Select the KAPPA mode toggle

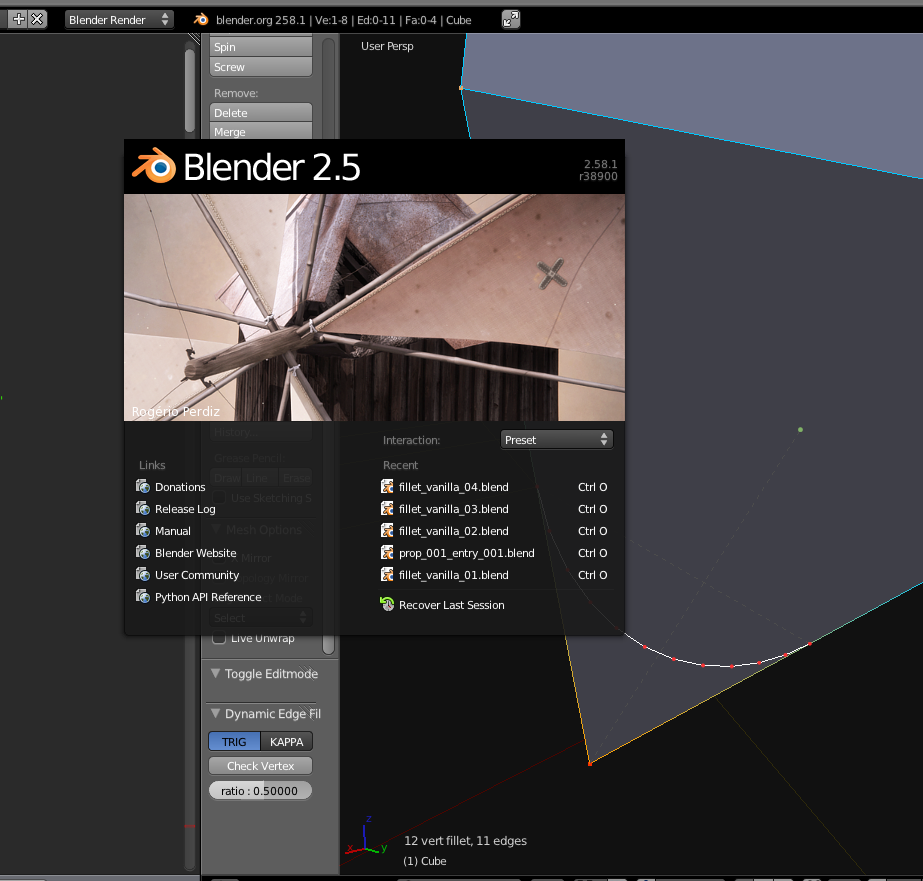pyautogui.click(x=286, y=741)
